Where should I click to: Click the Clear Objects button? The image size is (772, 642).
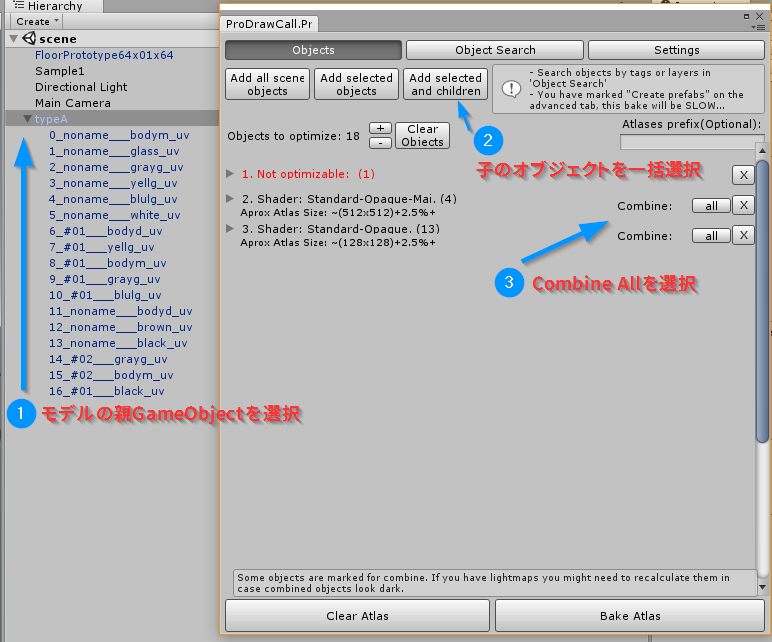(x=422, y=135)
